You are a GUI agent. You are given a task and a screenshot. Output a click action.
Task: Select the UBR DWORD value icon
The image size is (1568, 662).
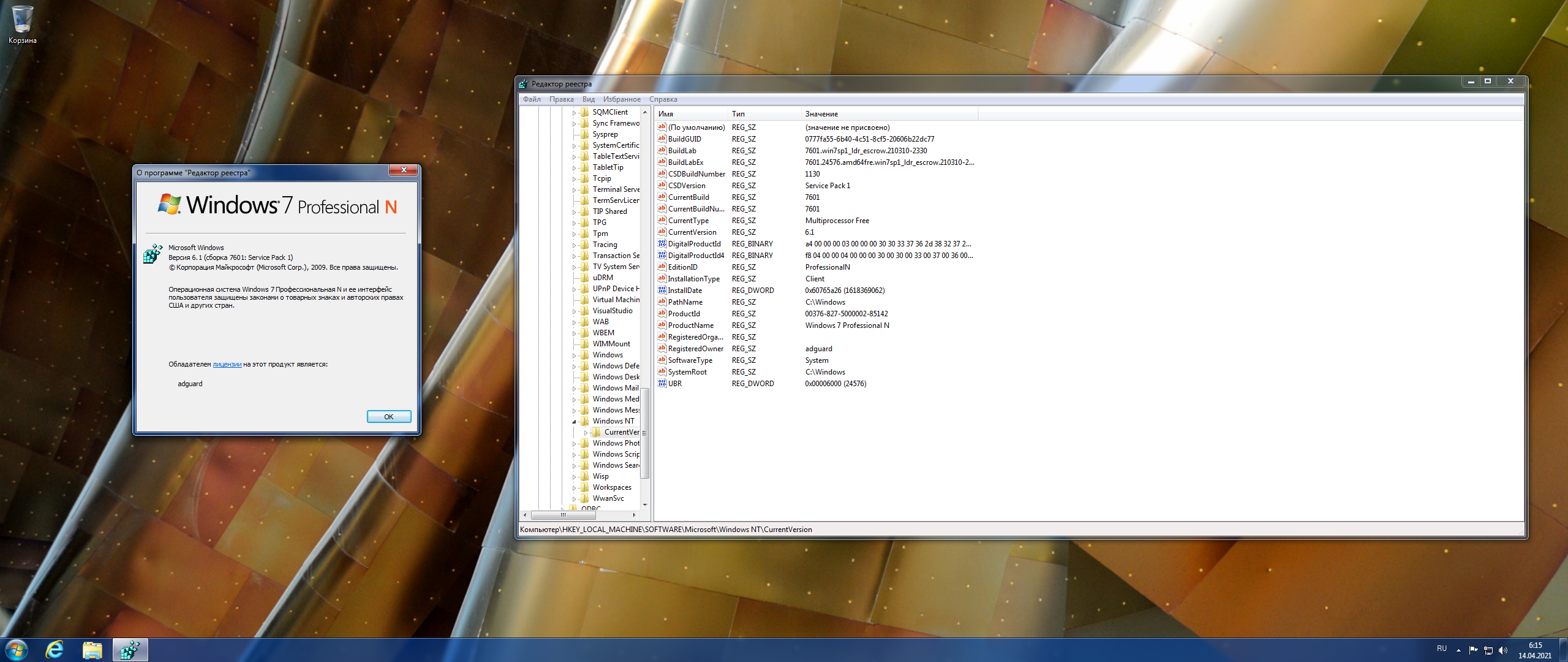click(x=661, y=384)
